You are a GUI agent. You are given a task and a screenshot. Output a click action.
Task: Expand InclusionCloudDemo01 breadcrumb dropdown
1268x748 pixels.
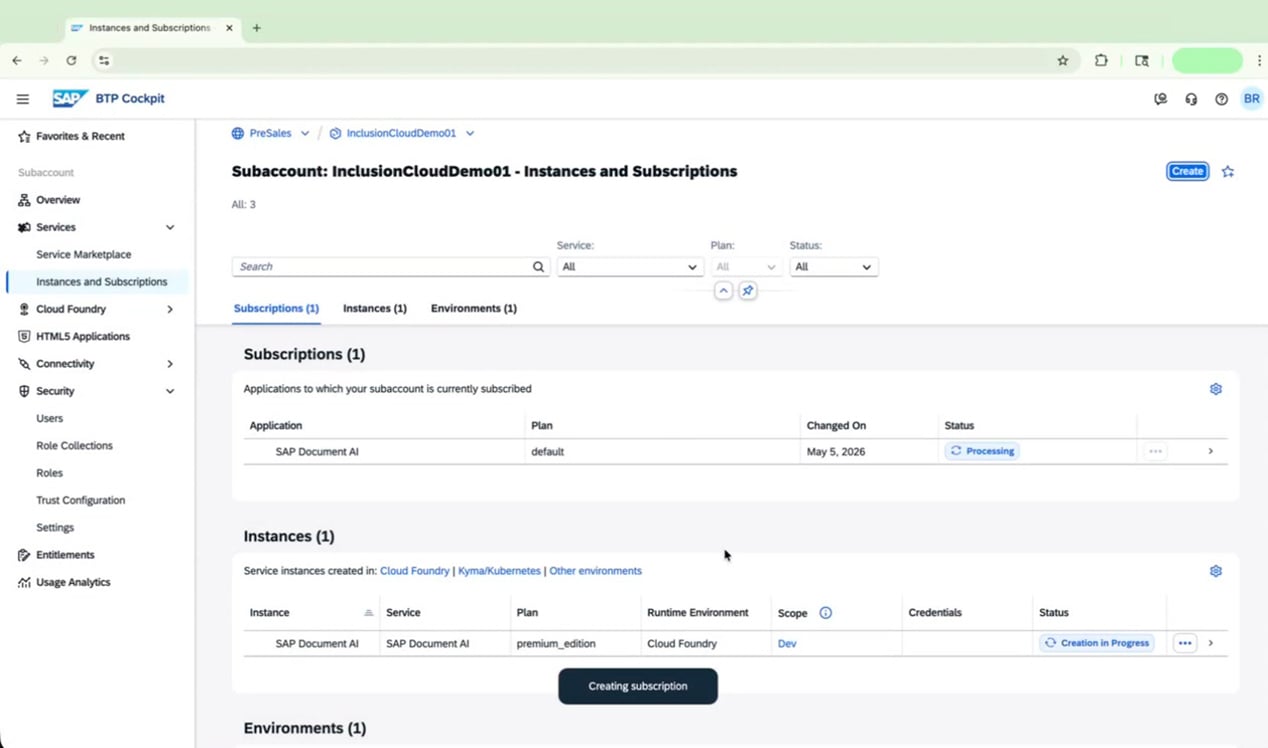[x=470, y=133]
